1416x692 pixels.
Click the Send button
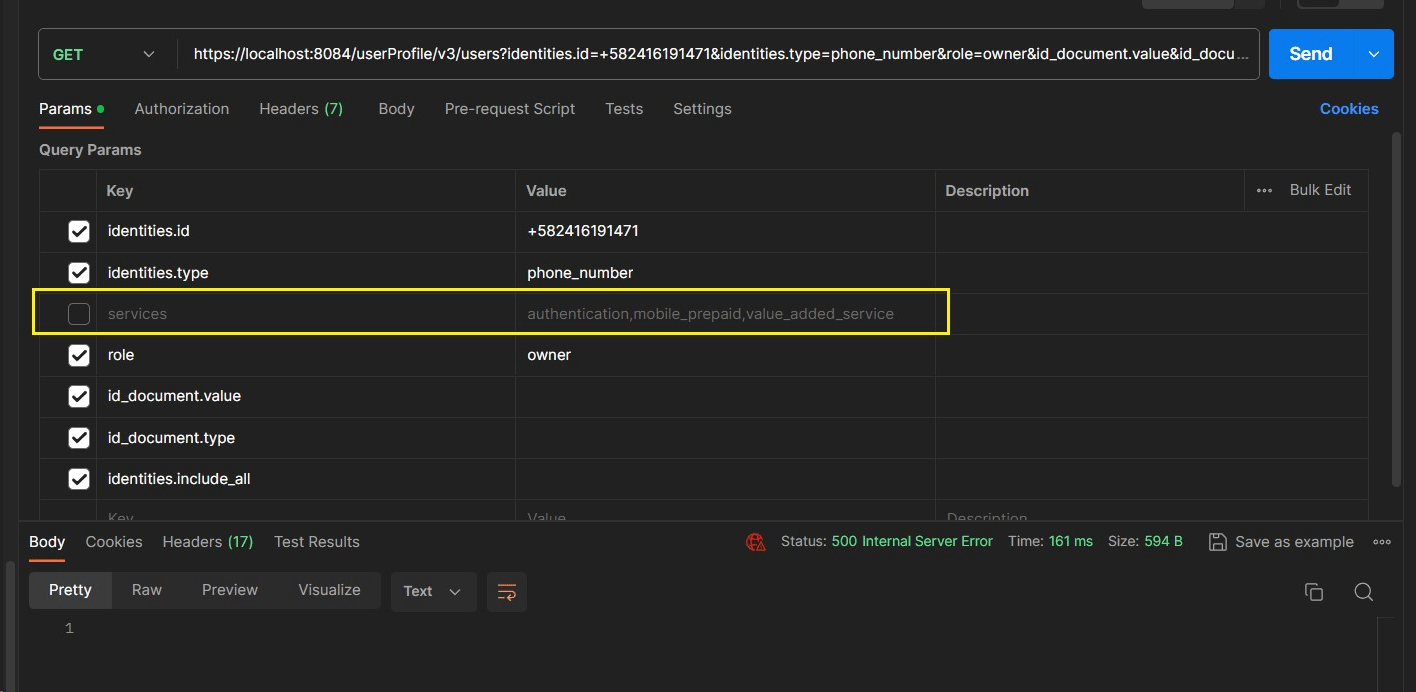(1310, 54)
